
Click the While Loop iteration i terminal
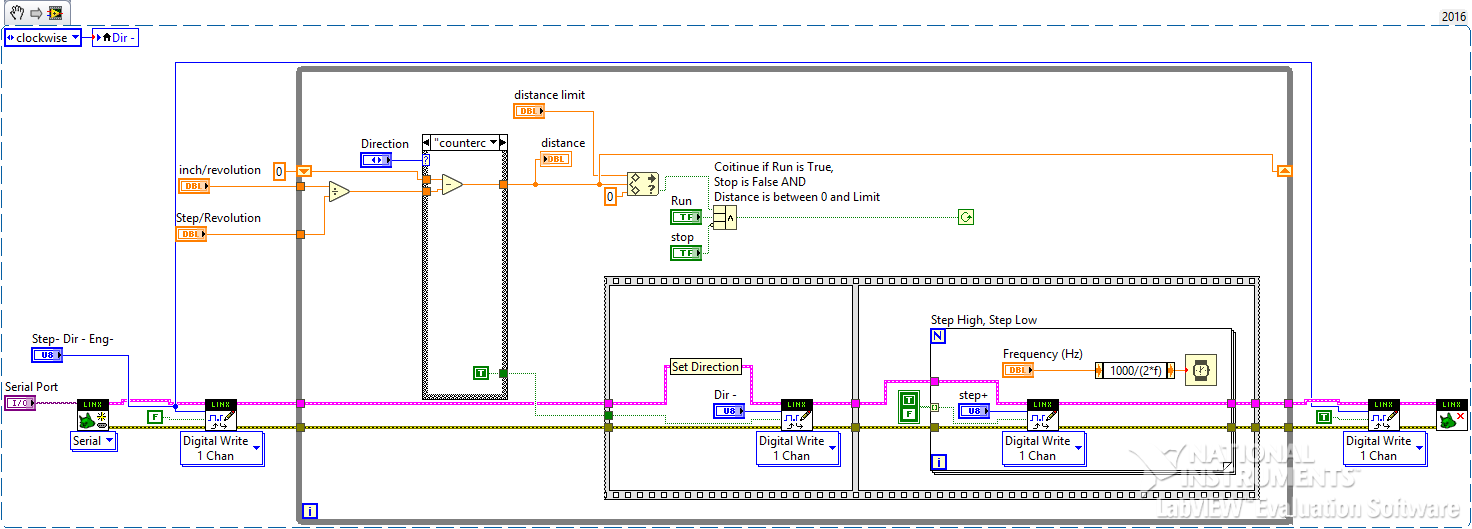[x=310, y=511]
